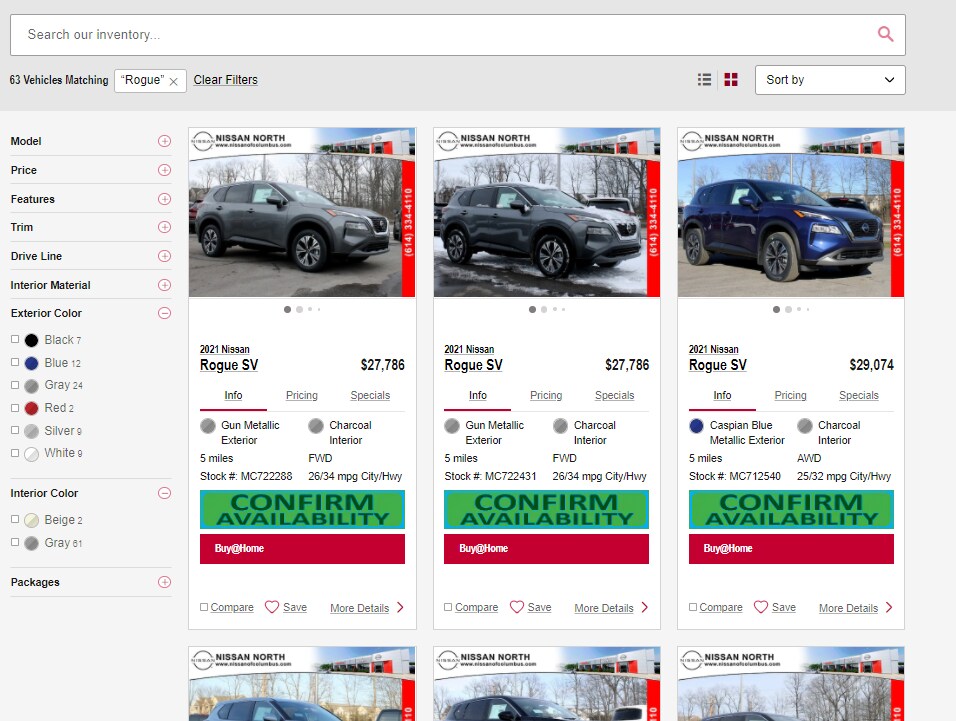Check the Red exterior color box
Viewport: 956px width, 721px height.
15,407
